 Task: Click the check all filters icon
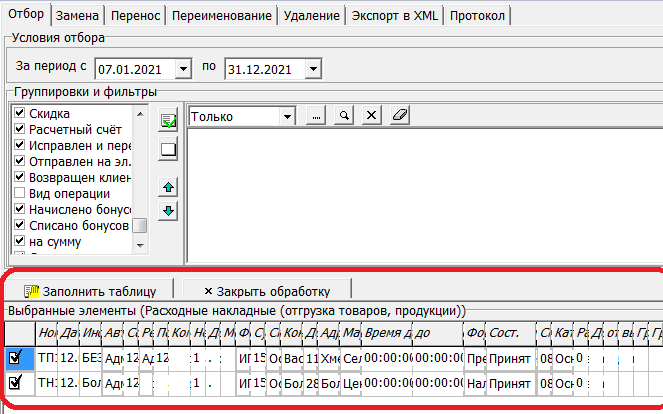click(169, 121)
